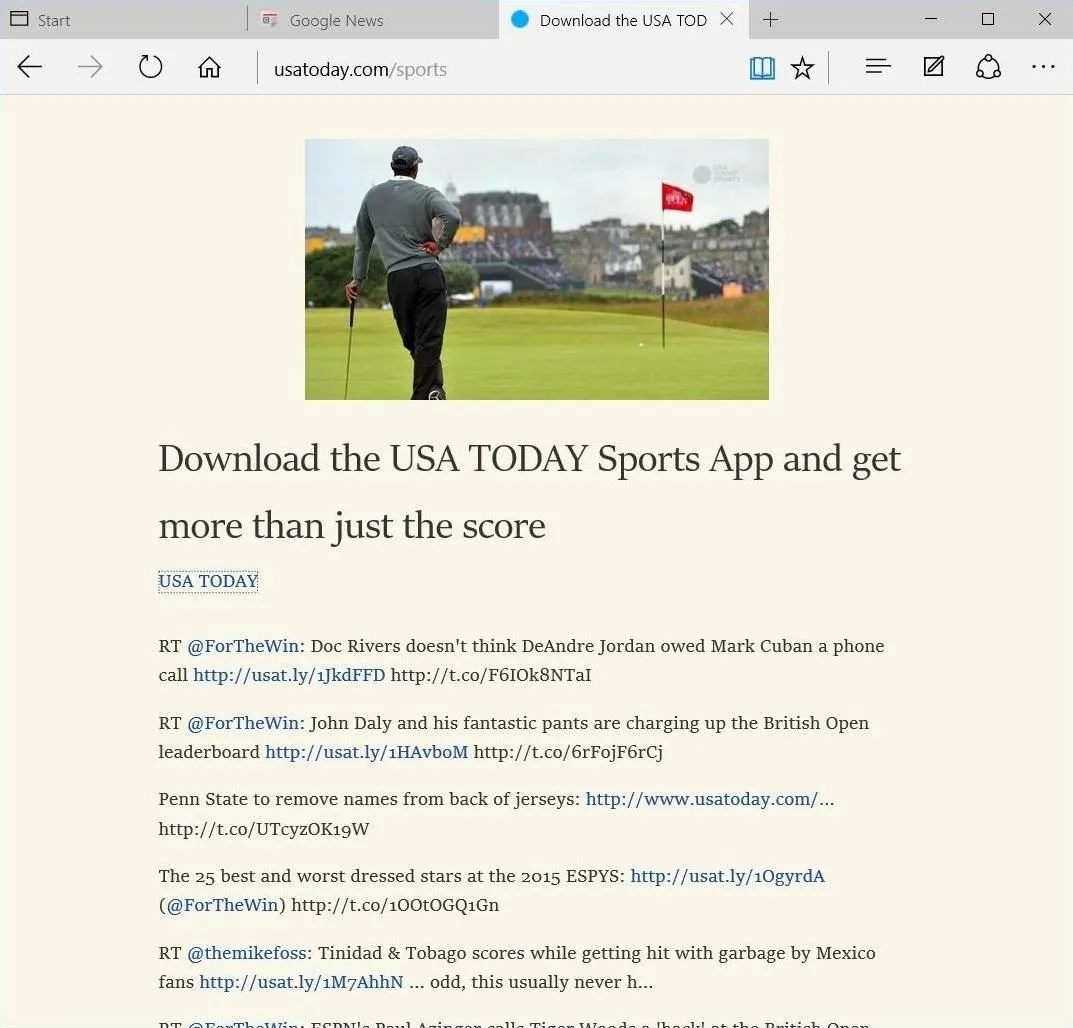Viewport: 1073px width, 1028px height.
Task: Click text http://t.co/F6IOk8NTaI
Action: pos(491,676)
